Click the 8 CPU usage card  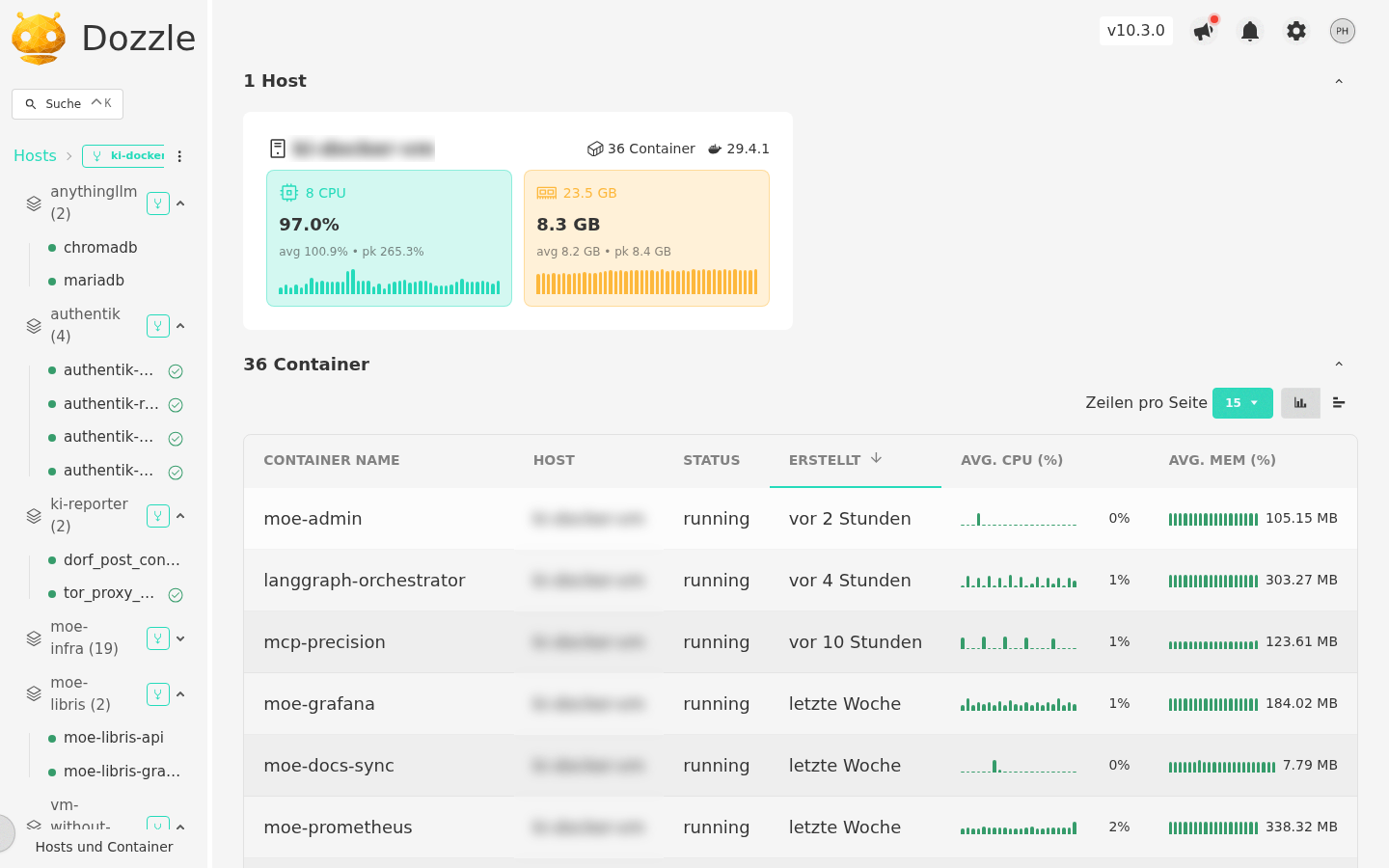tap(389, 238)
